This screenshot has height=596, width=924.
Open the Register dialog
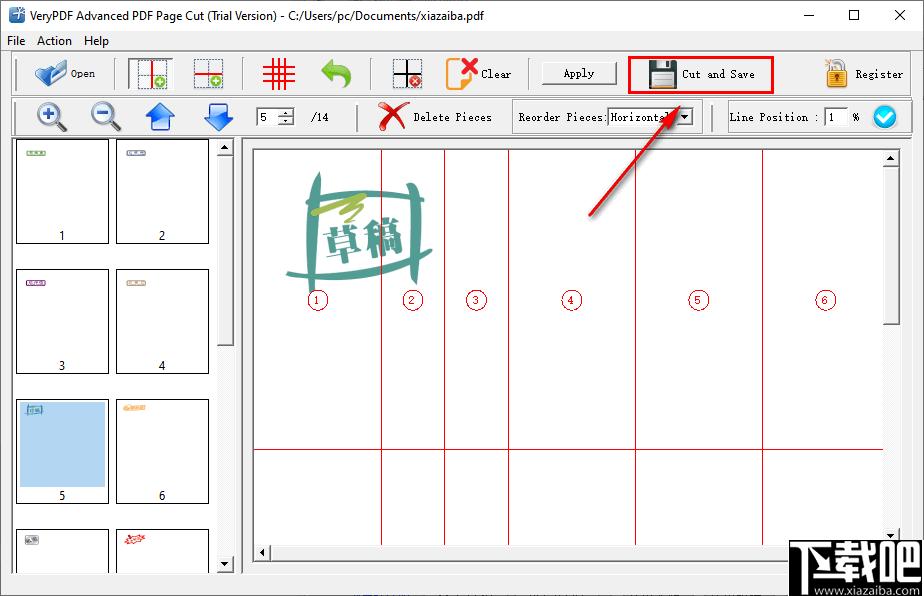click(863, 74)
